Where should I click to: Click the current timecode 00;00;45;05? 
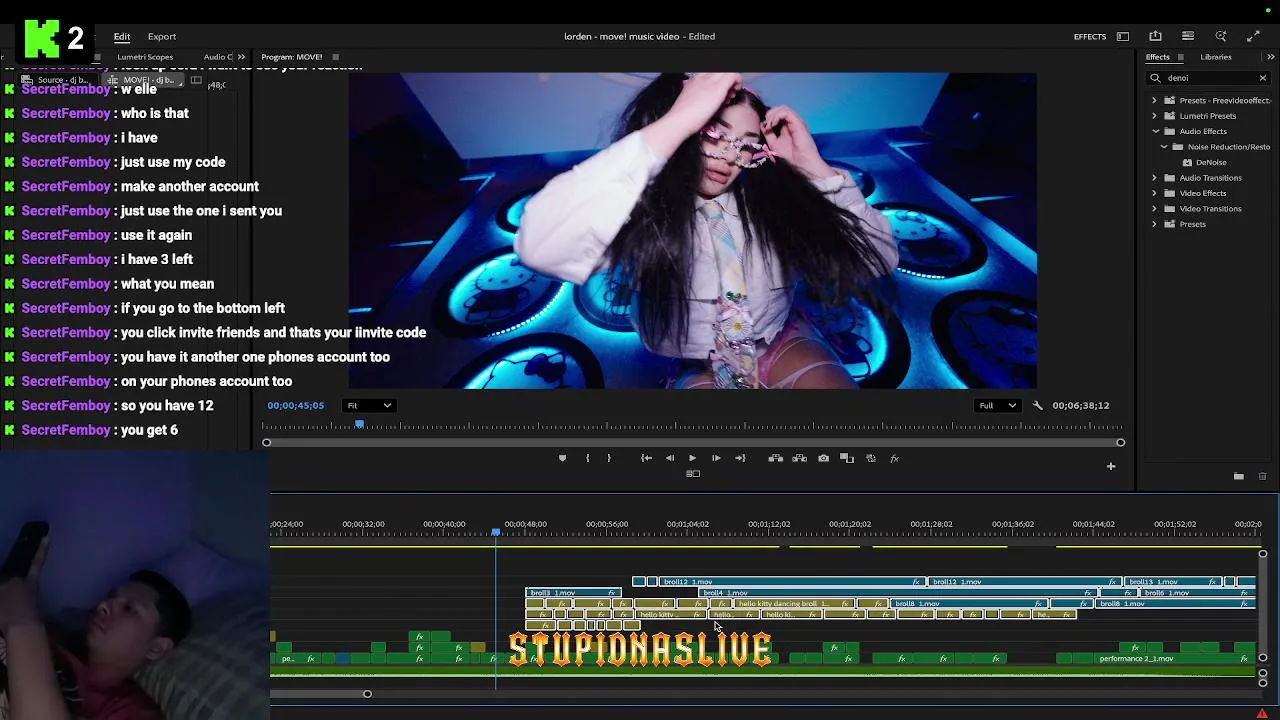coord(295,405)
